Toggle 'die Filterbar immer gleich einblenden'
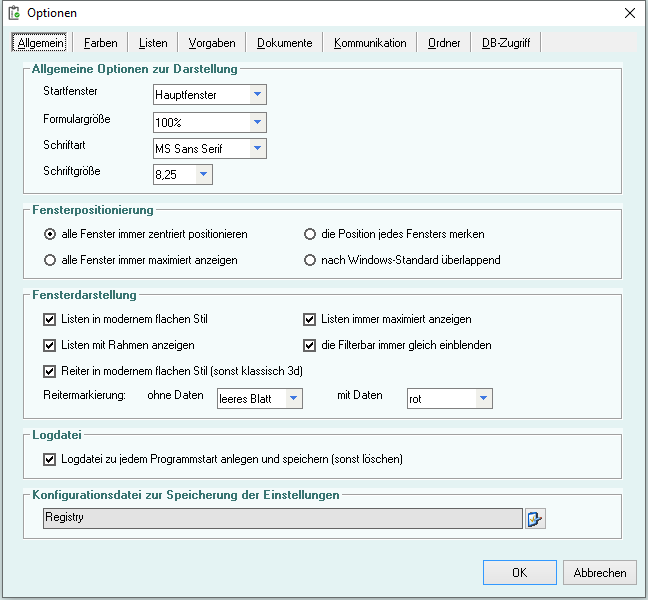The image size is (648, 600). coord(310,346)
